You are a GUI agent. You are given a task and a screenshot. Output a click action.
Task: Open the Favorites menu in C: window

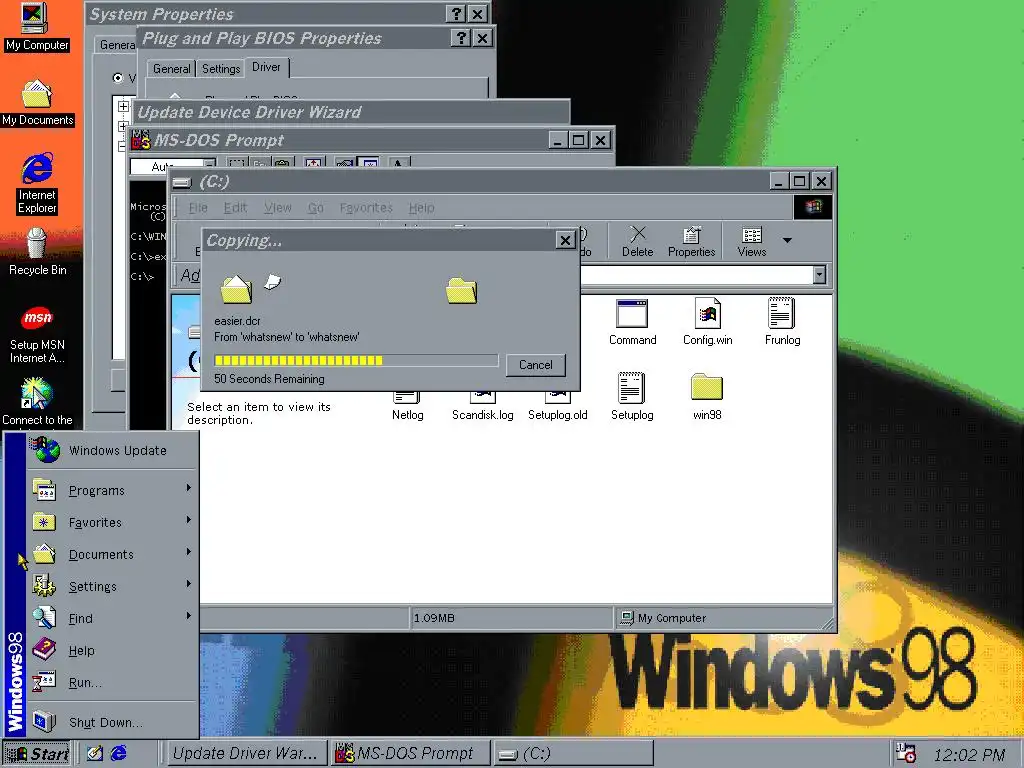366,208
